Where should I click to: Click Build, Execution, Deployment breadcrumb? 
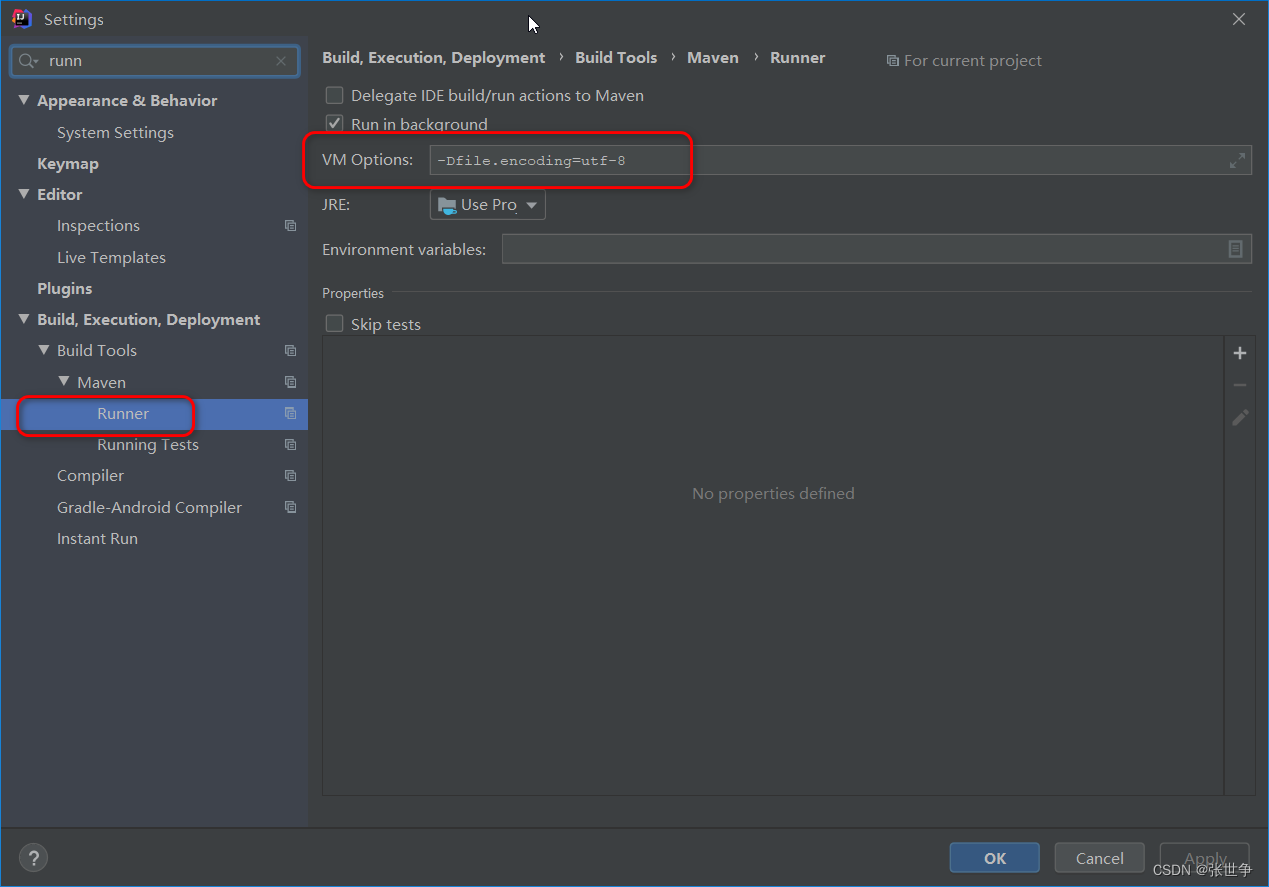[434, 58]
